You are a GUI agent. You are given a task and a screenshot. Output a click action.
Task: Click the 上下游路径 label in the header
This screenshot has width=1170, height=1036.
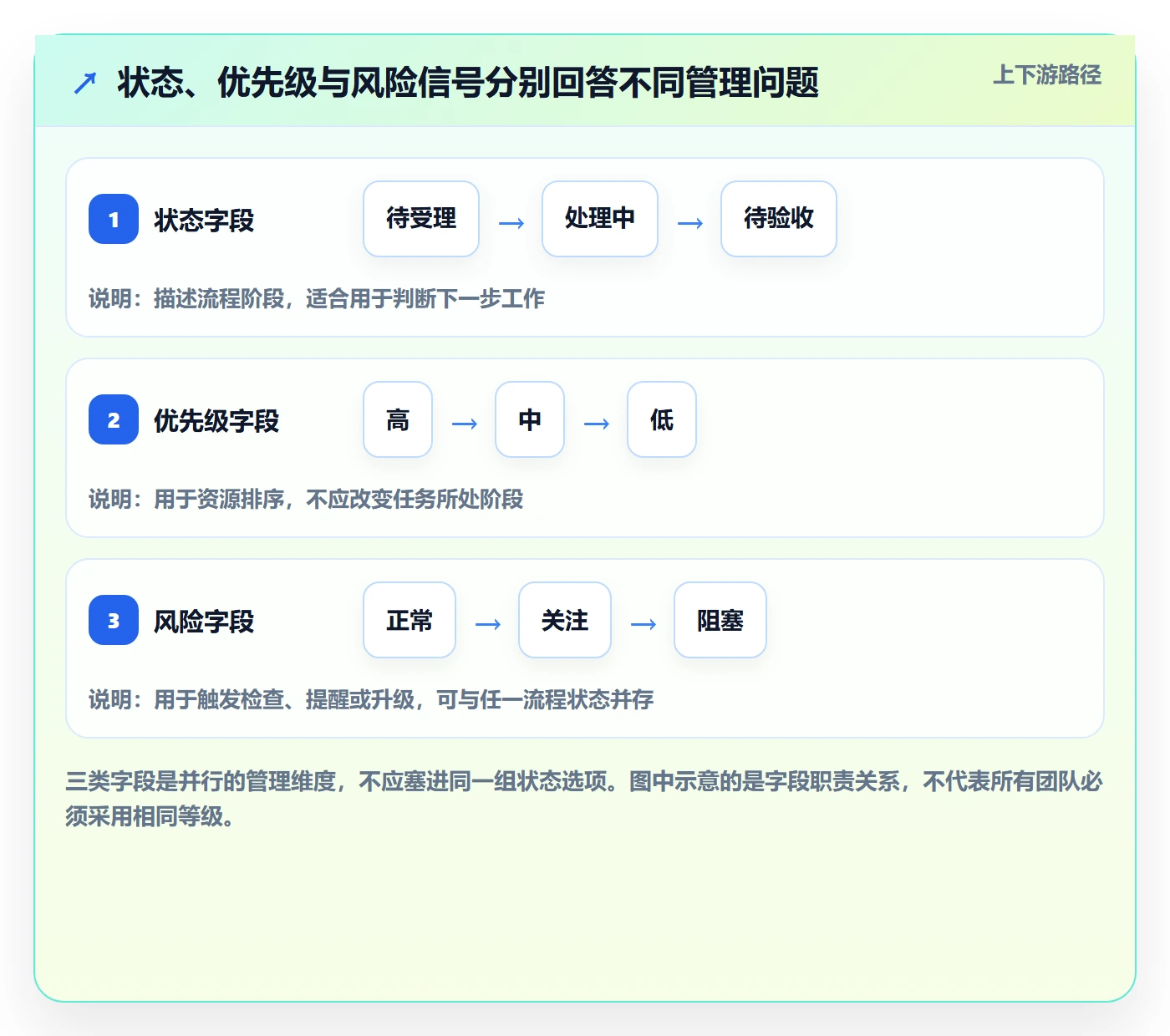pyautogui.click(x=1047, y=75)
